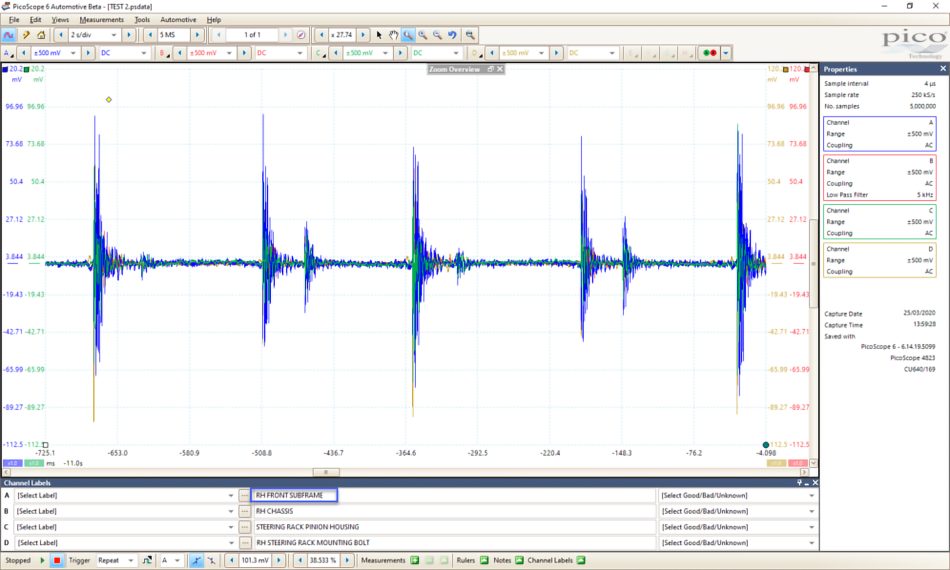Toggle Channel Labels green icon

click(581, 560)
